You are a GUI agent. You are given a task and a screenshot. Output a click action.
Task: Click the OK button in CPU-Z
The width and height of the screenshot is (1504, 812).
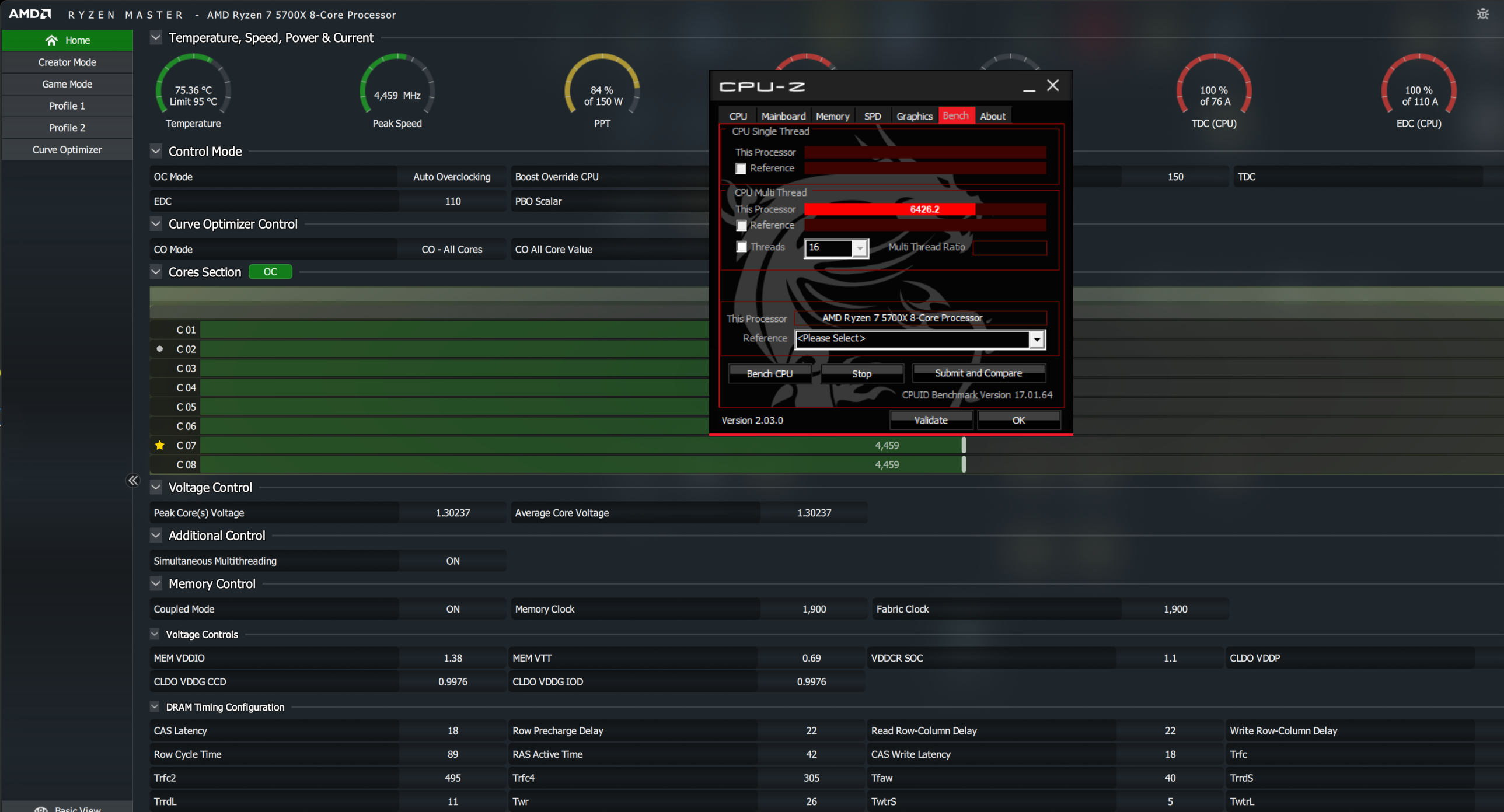click(x=1019, y=421)
